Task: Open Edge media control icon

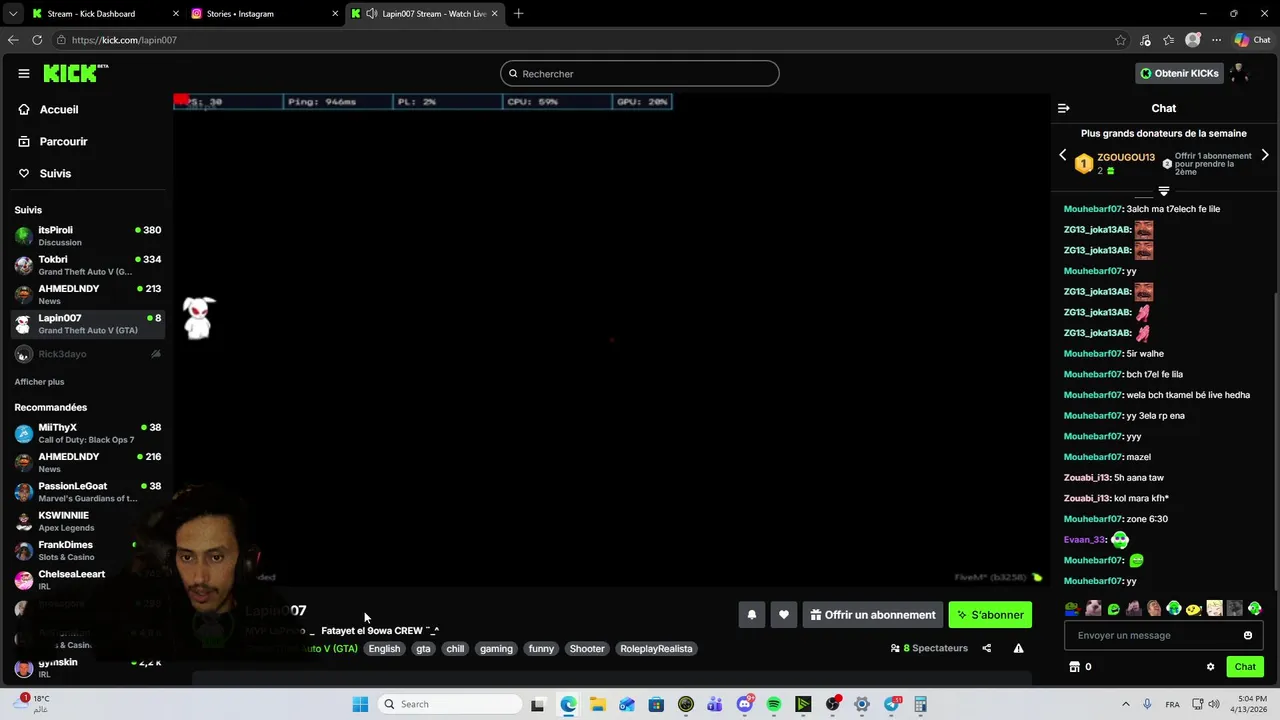Action: [x=1145, y=40]
